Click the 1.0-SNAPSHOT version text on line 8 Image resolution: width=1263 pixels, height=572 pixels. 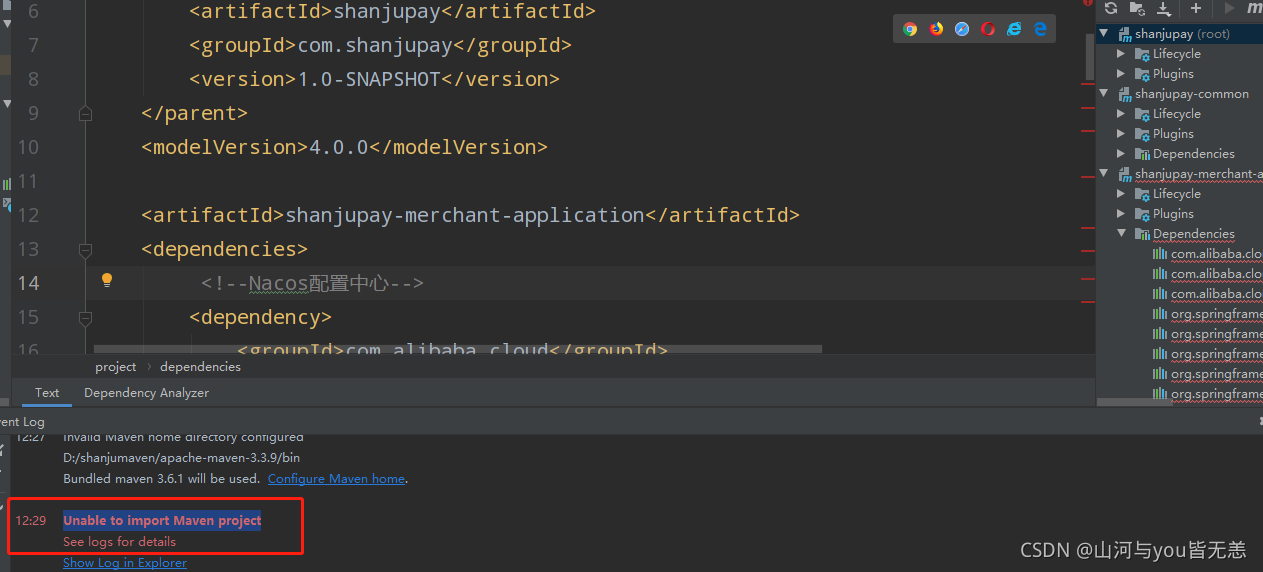[369, 79]
